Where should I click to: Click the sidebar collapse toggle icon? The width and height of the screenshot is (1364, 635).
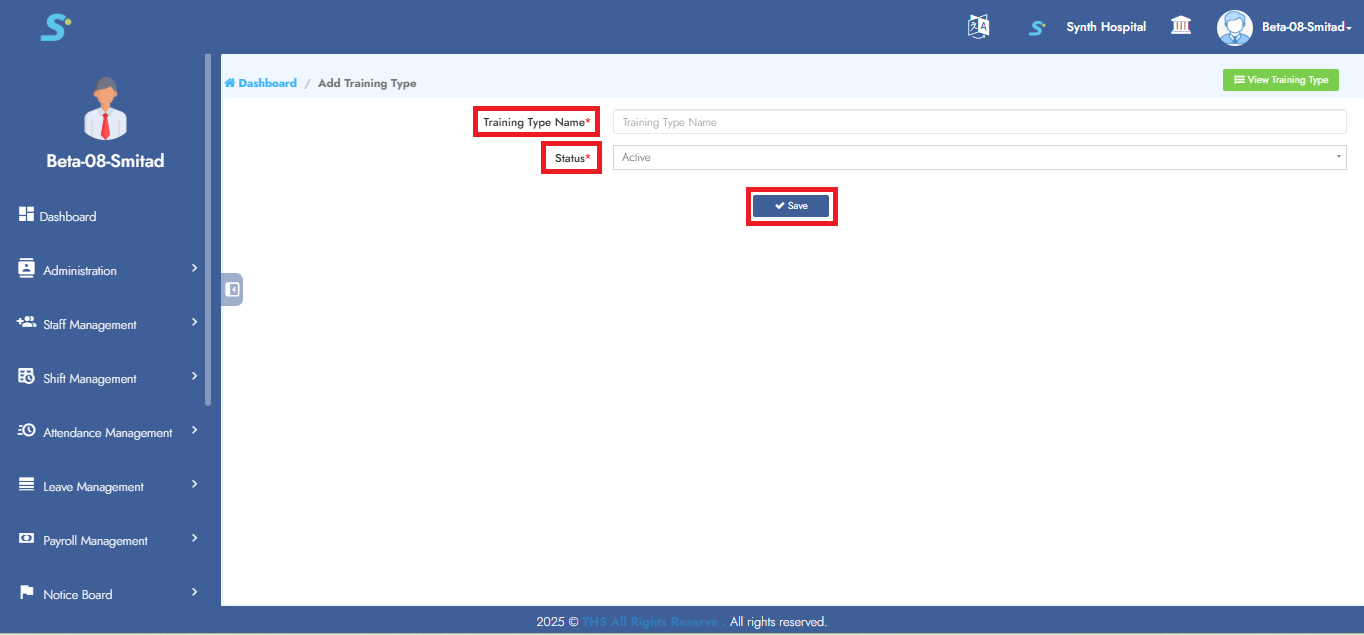[x=232, y=289]
